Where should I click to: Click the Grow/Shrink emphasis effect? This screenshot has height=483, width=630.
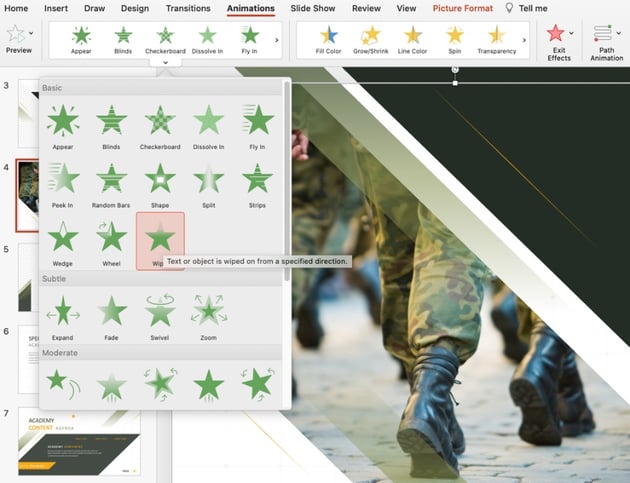click(370, 39)
